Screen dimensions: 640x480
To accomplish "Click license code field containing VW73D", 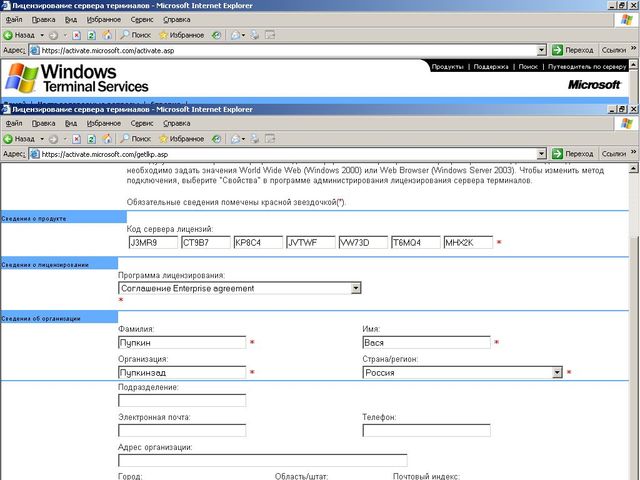I will [x=363, y=242].
